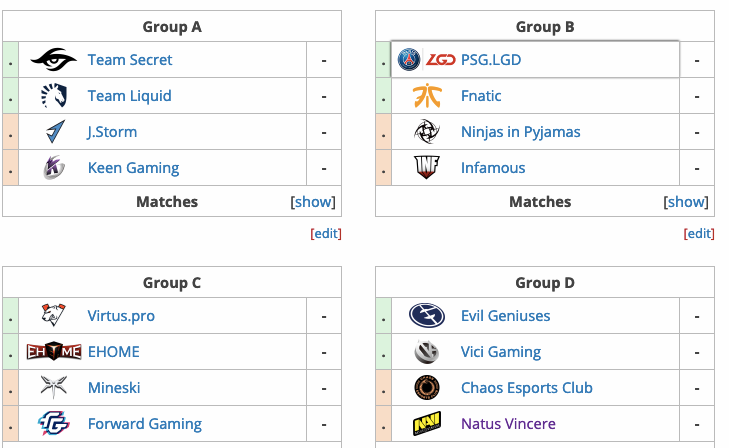
Task: Open the Infamous team page
Action: (493, 168)
